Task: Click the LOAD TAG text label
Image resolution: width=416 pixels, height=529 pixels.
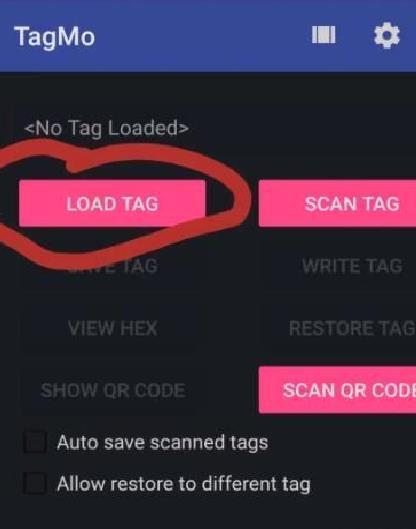Action: point(112,204)
